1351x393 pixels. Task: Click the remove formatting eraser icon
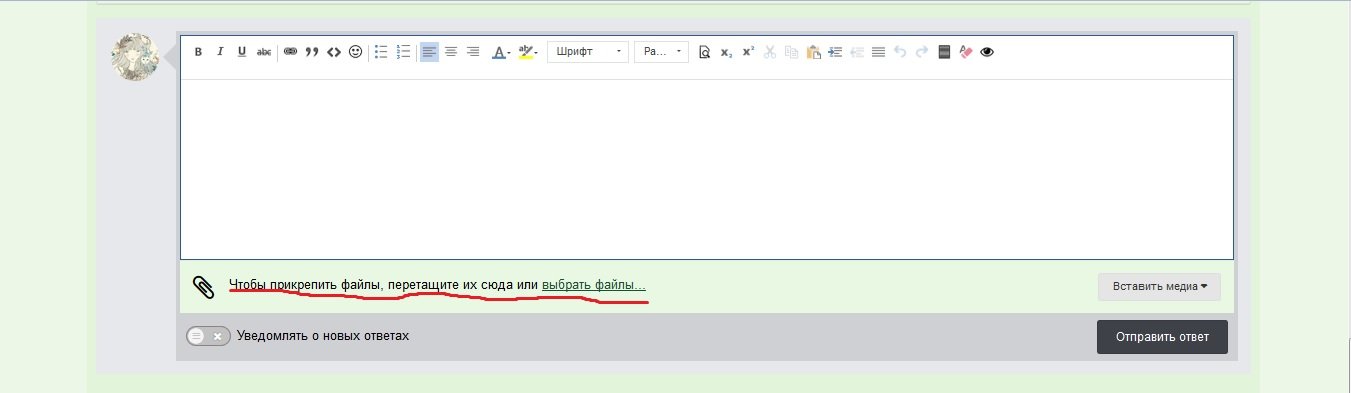[965, 52]
